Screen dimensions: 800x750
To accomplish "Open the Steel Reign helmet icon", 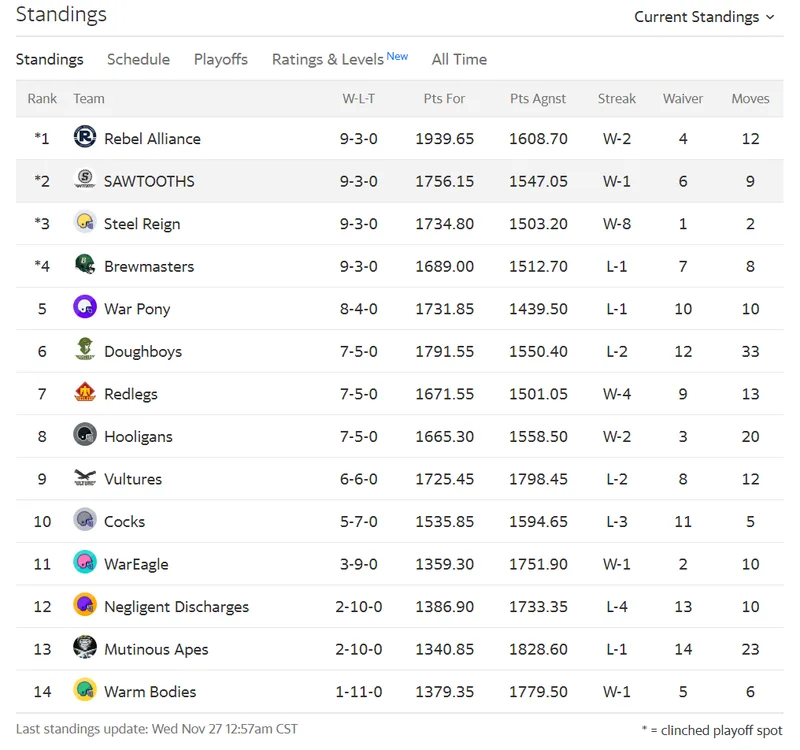I will pyautogui.click(x=85, y=222).
